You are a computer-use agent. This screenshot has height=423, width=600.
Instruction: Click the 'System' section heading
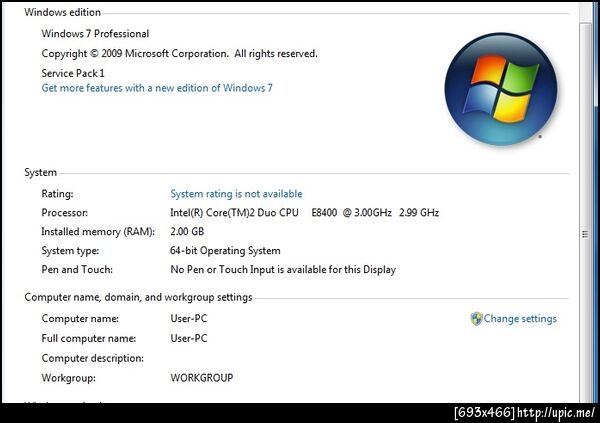tap(41, 172)
